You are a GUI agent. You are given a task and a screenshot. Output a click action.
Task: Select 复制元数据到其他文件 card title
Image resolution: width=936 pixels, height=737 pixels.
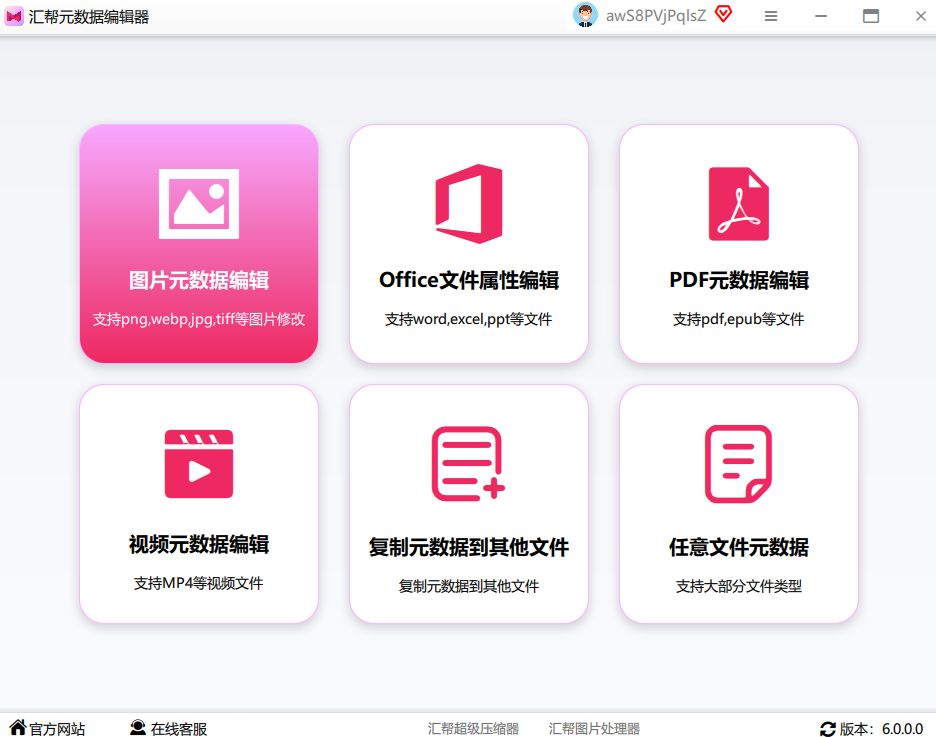(x=469, y=547)
